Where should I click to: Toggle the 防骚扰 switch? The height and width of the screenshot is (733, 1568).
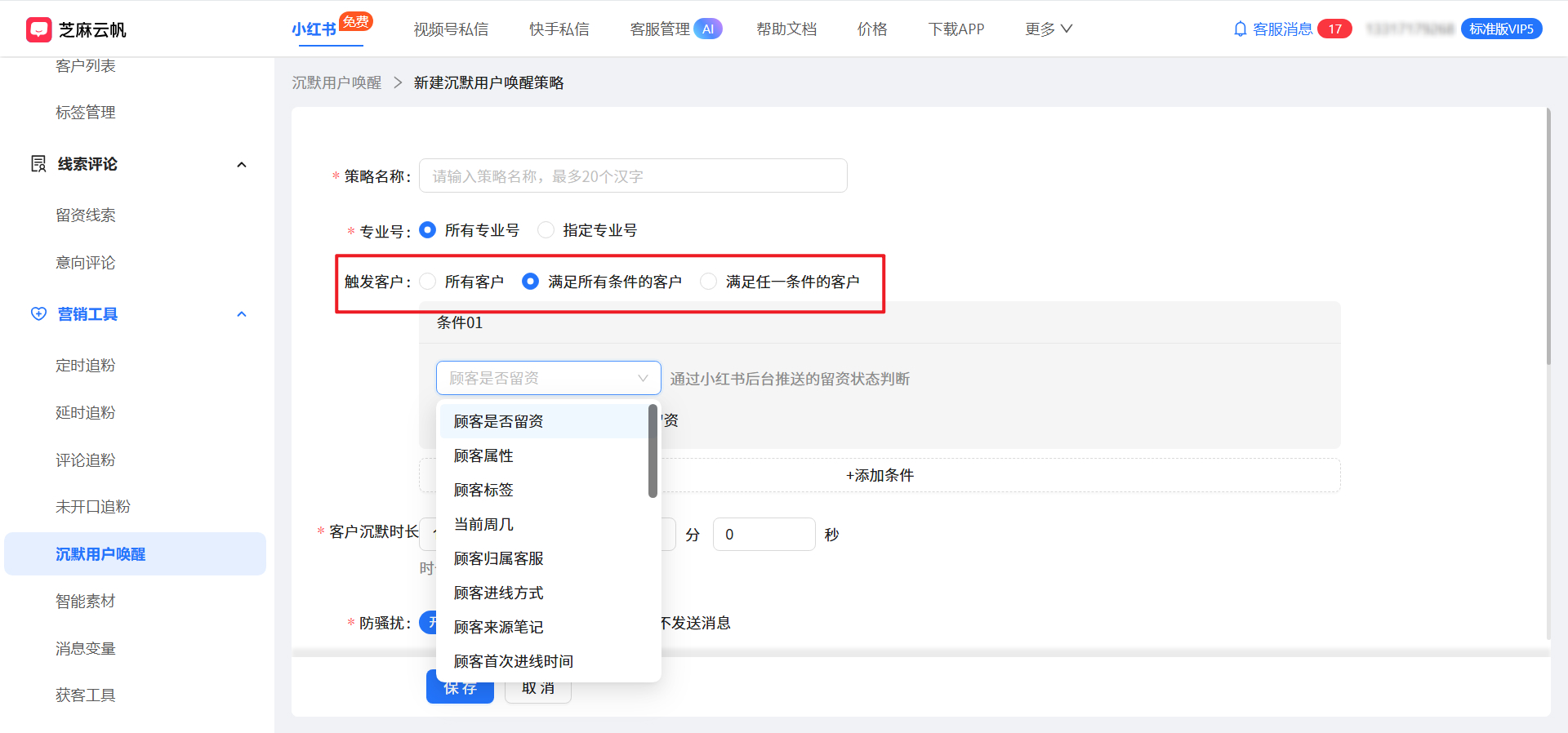[428, 623]
